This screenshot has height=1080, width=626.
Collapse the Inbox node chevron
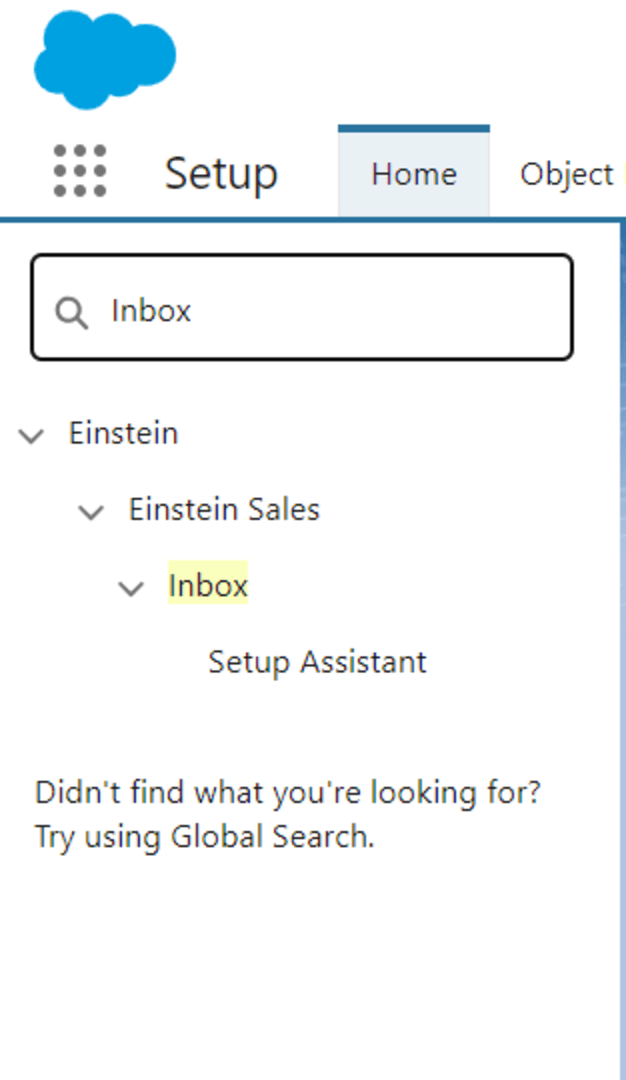point(131,588)
